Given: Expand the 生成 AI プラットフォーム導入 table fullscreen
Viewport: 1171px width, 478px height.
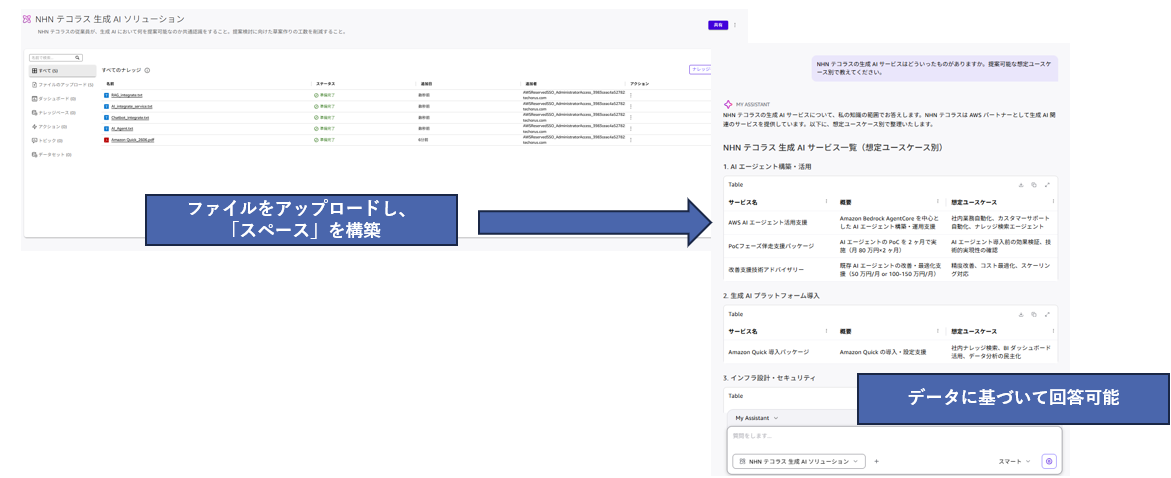Looking at the screenshot, I should [1048, 314].
